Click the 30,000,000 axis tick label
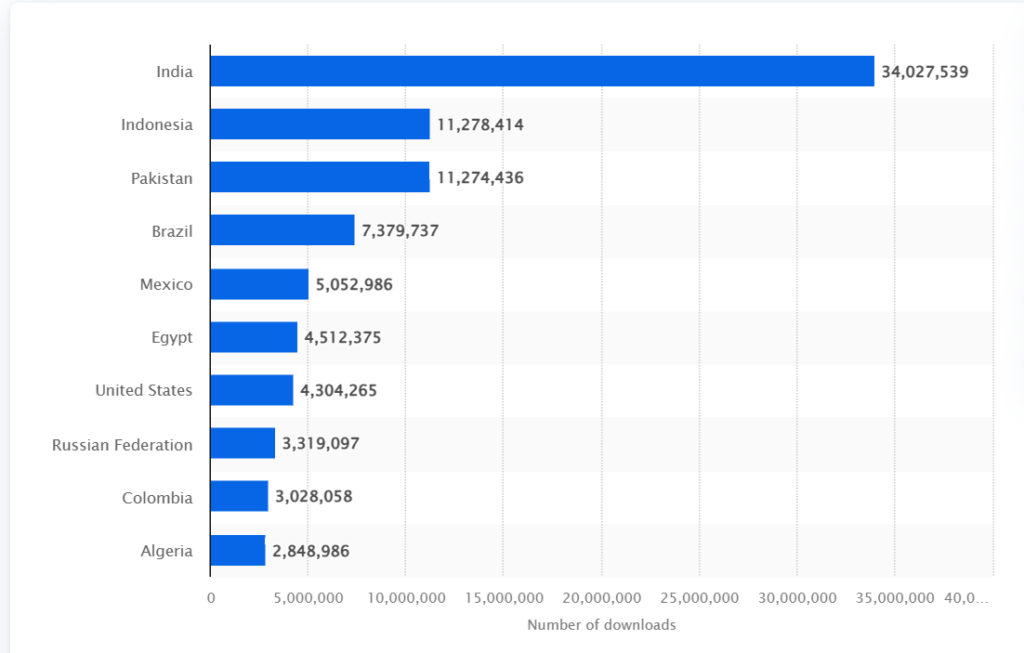The width and height of the screenshot is (1024, 653). (x=797, y=598)
